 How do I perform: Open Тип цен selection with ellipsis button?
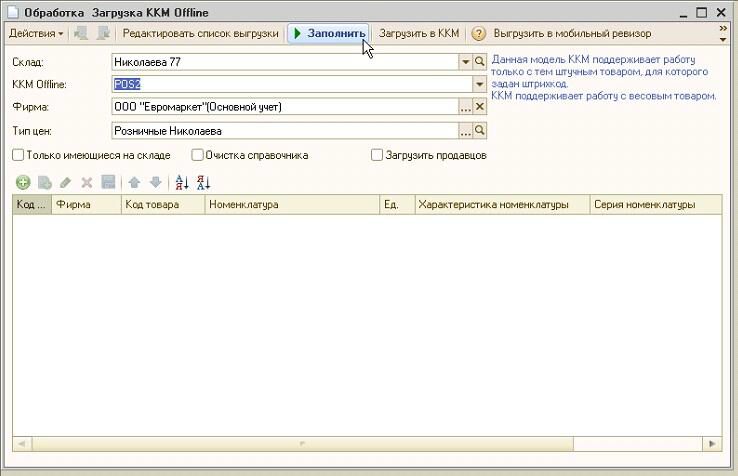click(465, 130)
